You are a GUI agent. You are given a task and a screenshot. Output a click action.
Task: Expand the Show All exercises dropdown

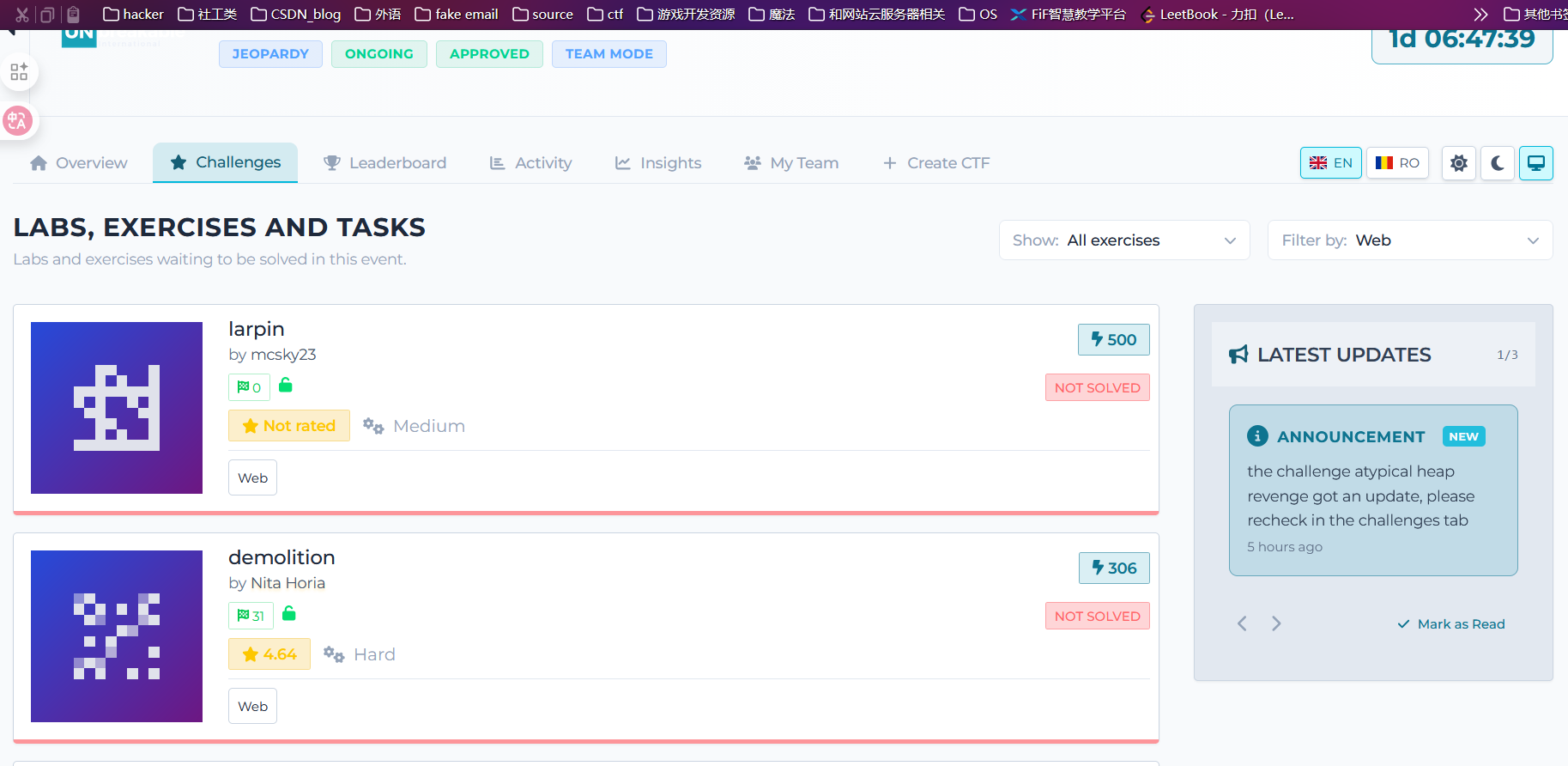click(x=1123, y=240)
